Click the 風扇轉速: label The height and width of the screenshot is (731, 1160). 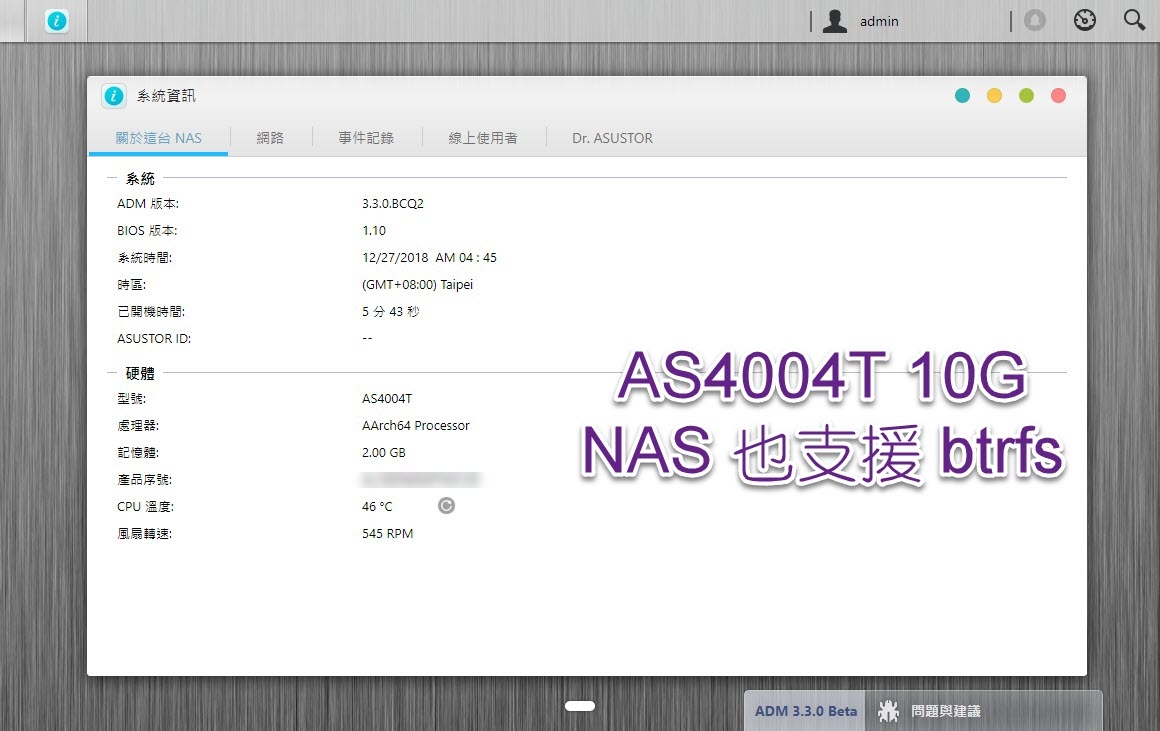click(x=144, y=533)
